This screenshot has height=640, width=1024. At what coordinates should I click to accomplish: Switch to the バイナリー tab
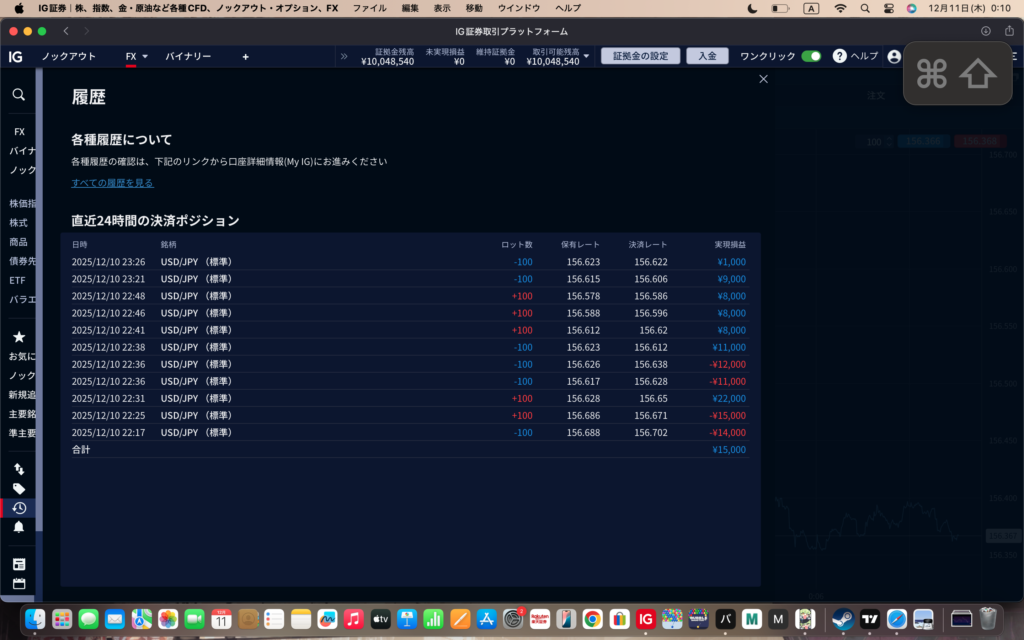click(x=188, y=57)
